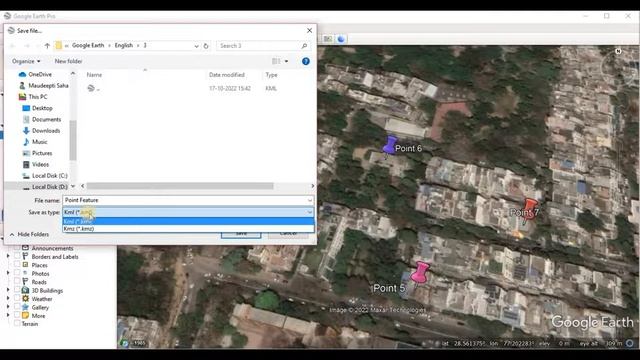The width and height of the screenshot is (640, 360).
Task: Open the view options dropdown arrow
Action: 286,61
